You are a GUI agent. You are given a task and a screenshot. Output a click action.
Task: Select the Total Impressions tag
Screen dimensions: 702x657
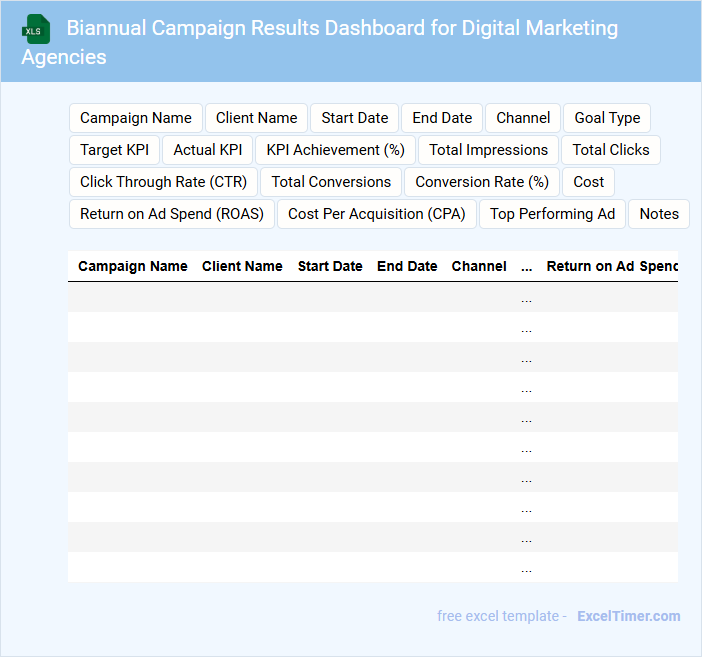(489, 150)
